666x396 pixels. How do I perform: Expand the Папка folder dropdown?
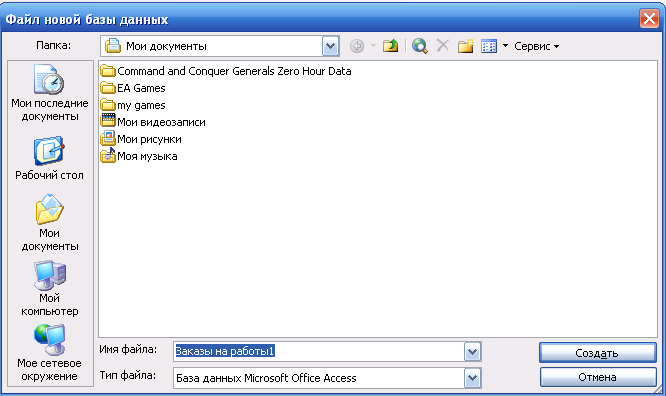(330, 46)
